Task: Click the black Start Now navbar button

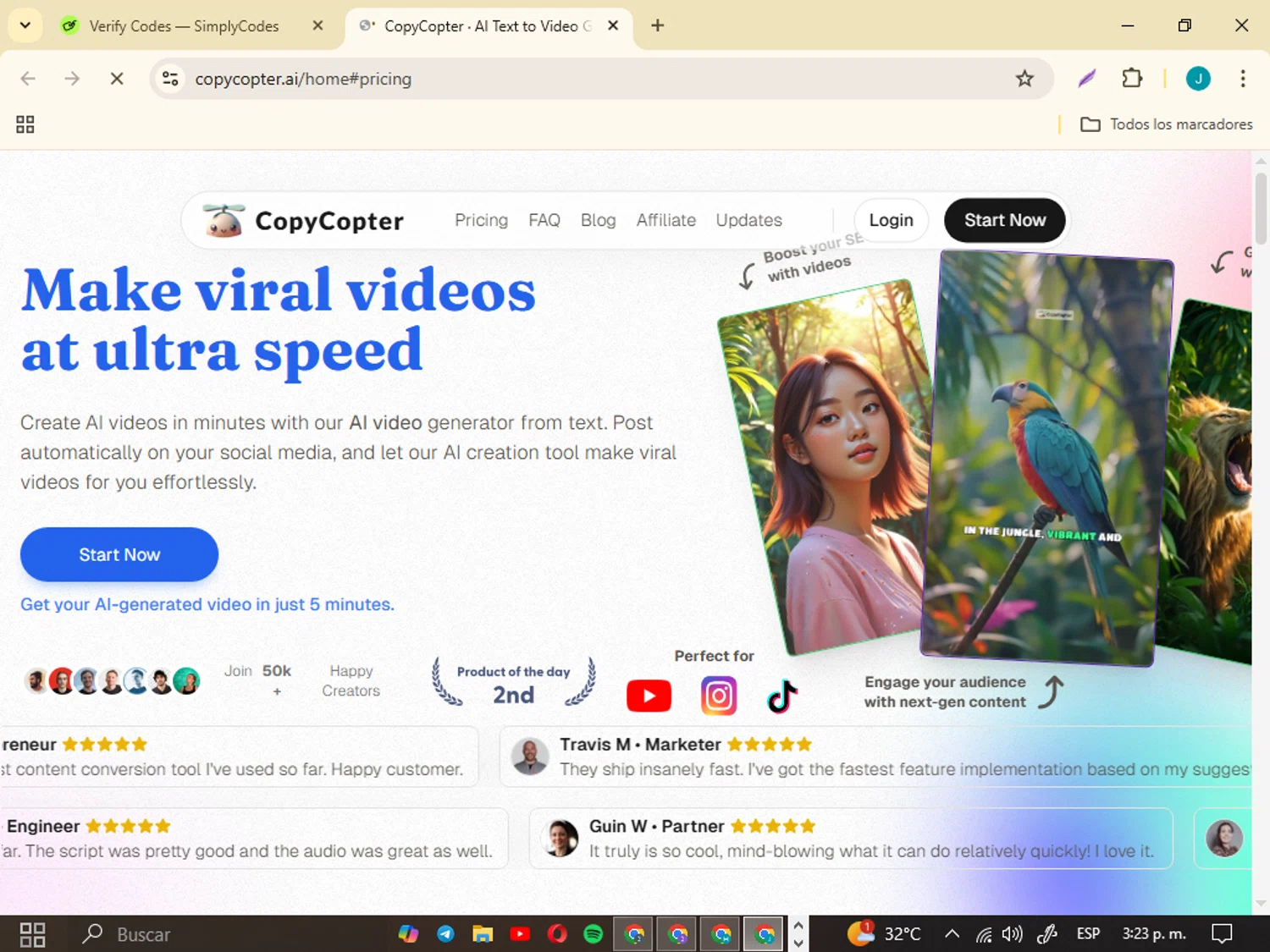Action: click(1004, 220)
